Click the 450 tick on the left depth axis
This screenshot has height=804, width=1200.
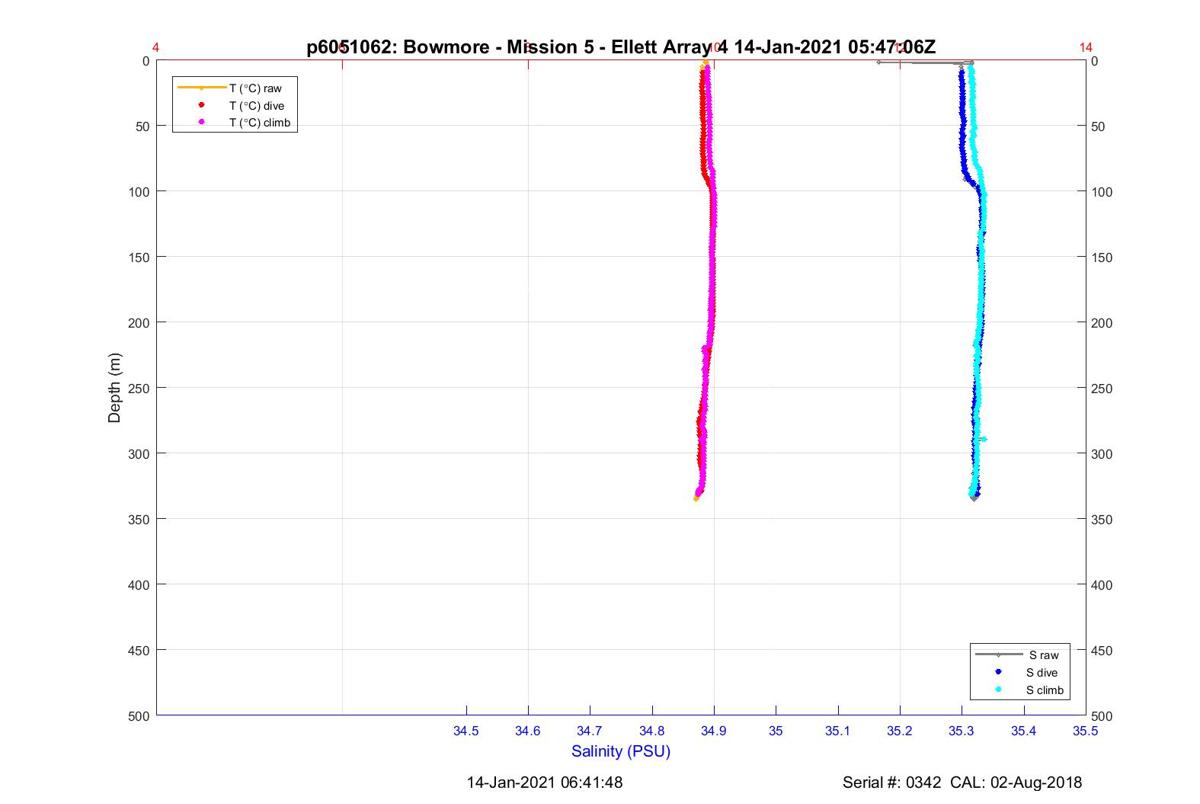[x=138, y=650]
